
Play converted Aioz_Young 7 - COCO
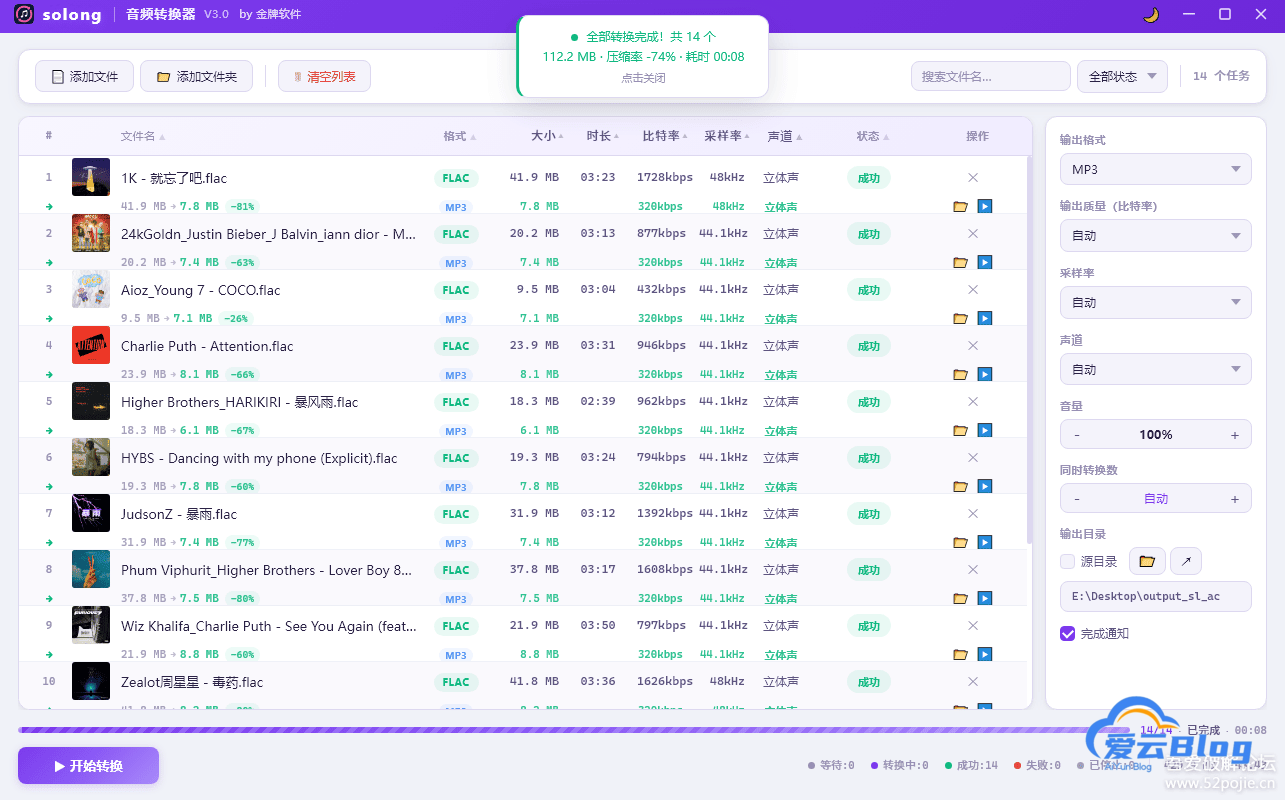click(985, 318)
